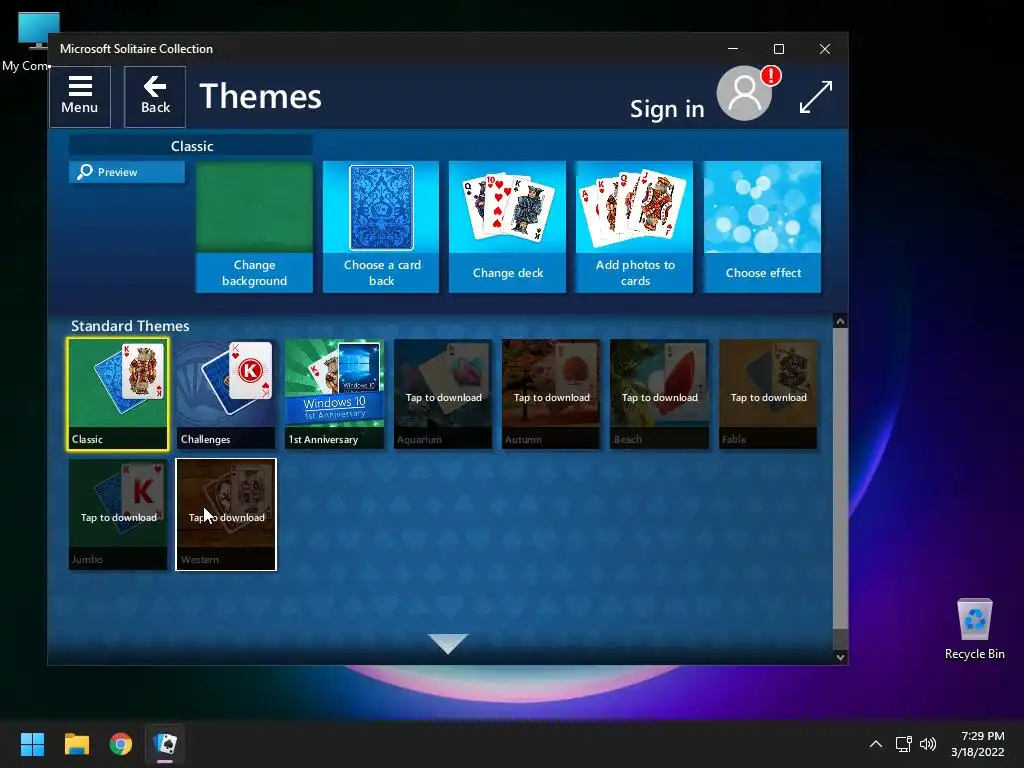Go Back using the arrow button
Image resolution: width=1024 pixels, height=768 pixels.
pyautogui.click(x=155, y=97)
